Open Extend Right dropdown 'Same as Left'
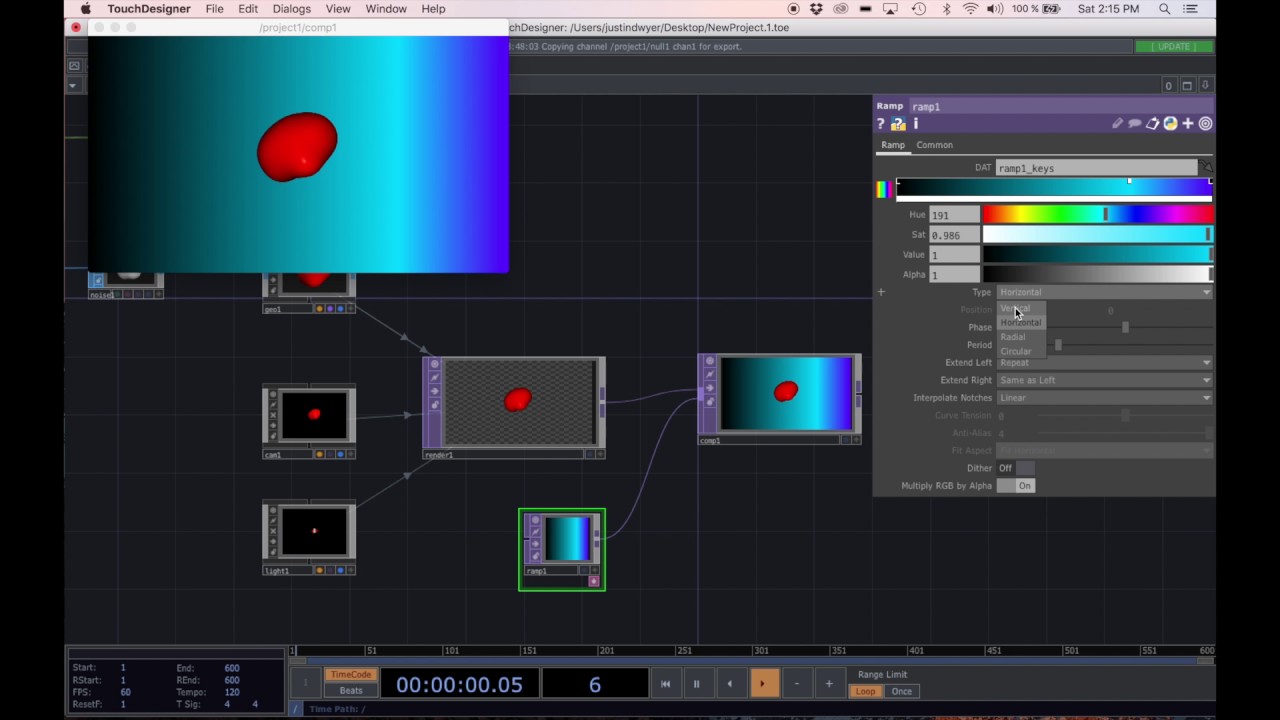The height and width of the screenshot is (720, 1280). (1104, 380)
